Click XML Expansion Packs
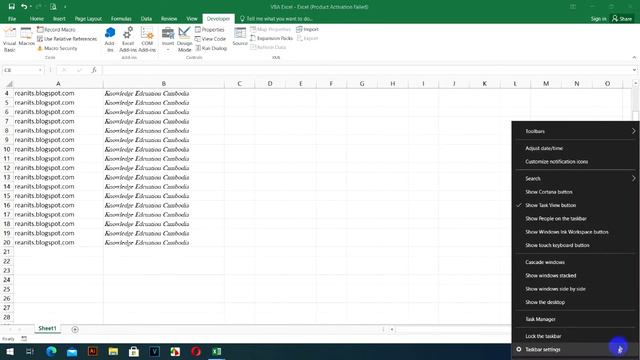Image resolution: width=640 pixels, height=360 pixels. 271,38
